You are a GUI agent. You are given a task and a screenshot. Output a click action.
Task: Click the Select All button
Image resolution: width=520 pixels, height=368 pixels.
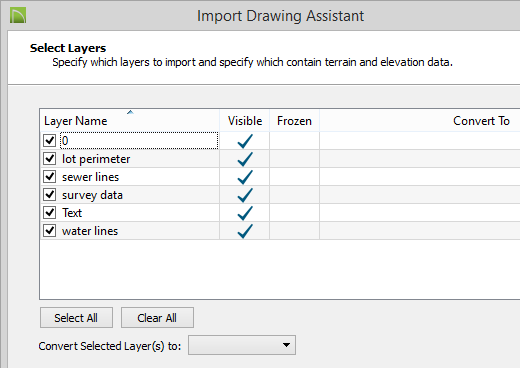point(76,318)
